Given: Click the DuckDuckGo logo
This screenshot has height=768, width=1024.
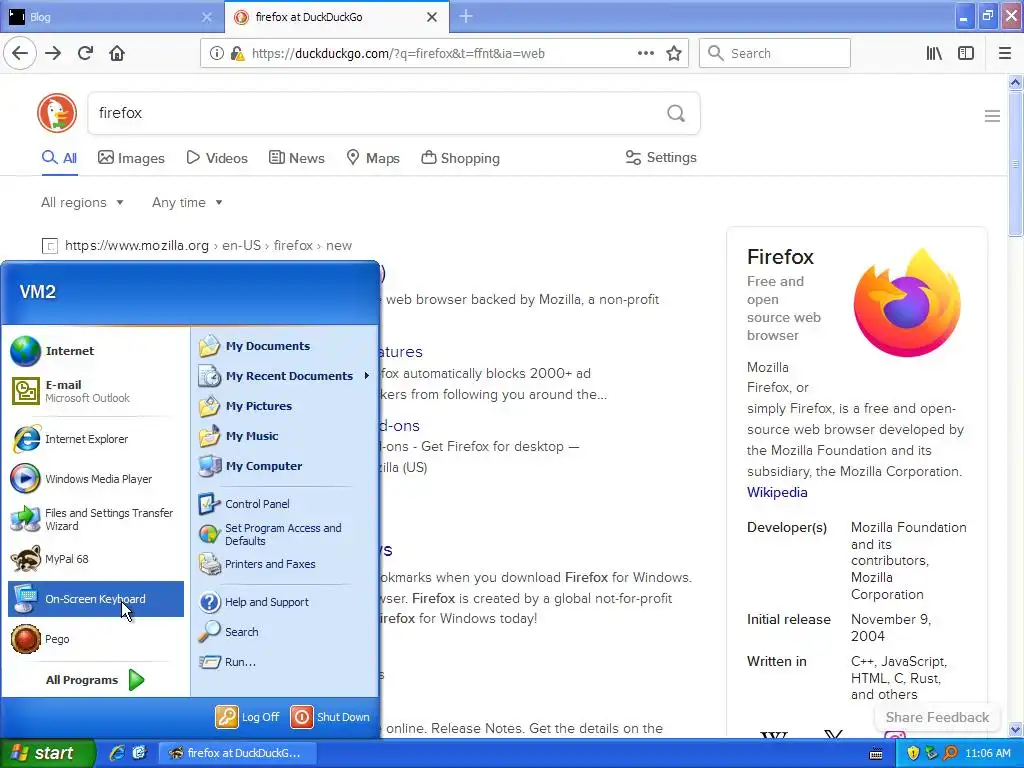Looking at the screenshot, I should 57,113.
